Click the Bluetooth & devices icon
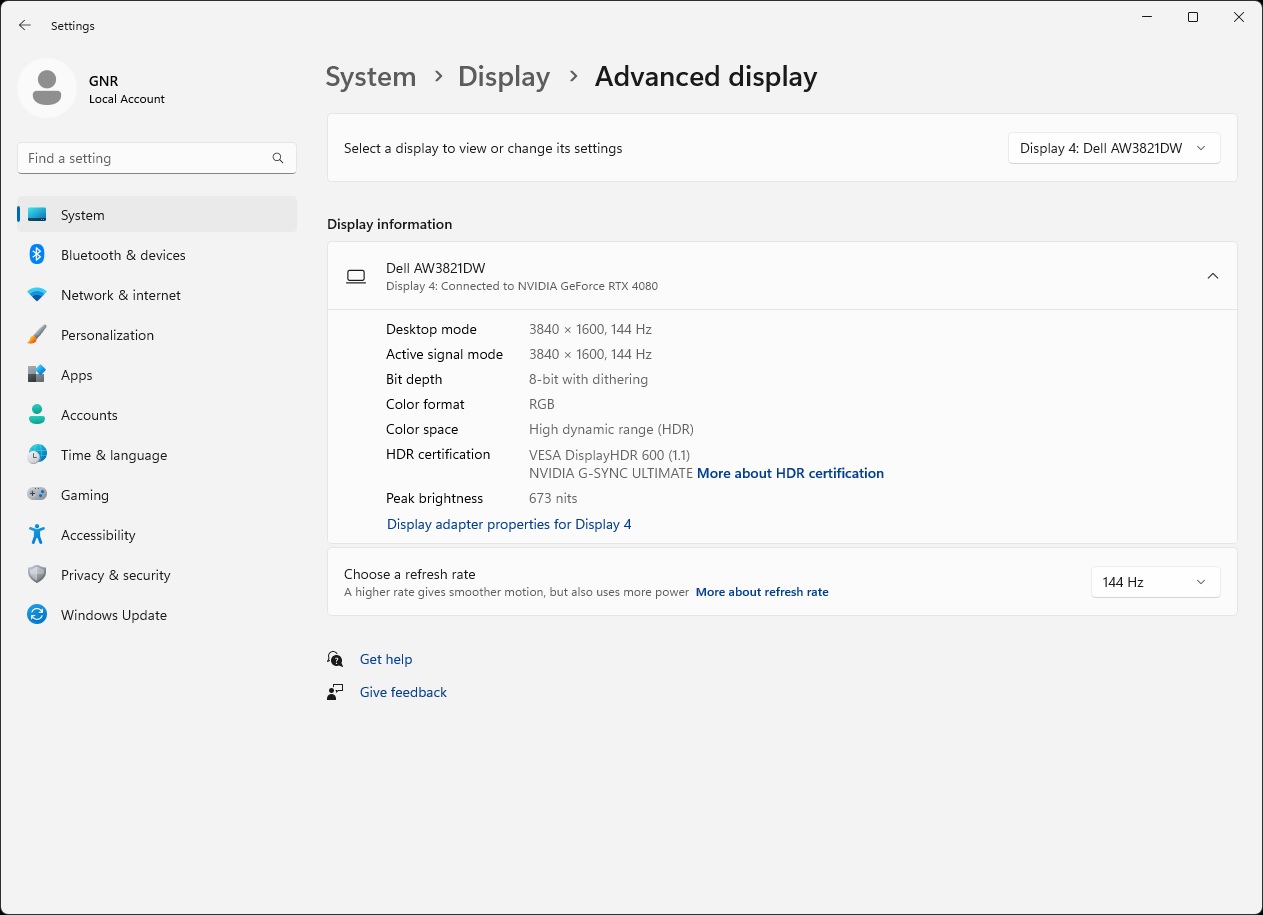 point(37,255)
